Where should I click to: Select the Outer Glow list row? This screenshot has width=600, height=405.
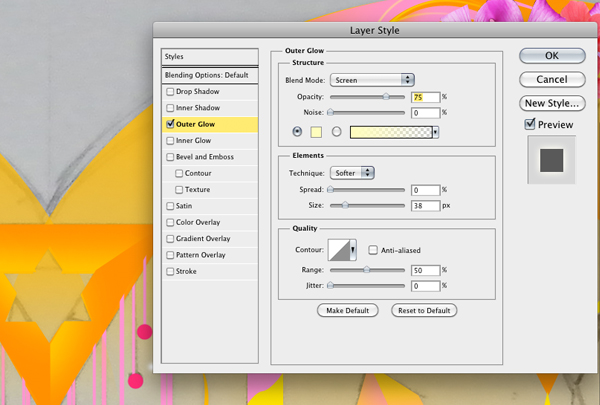(210, 124)
